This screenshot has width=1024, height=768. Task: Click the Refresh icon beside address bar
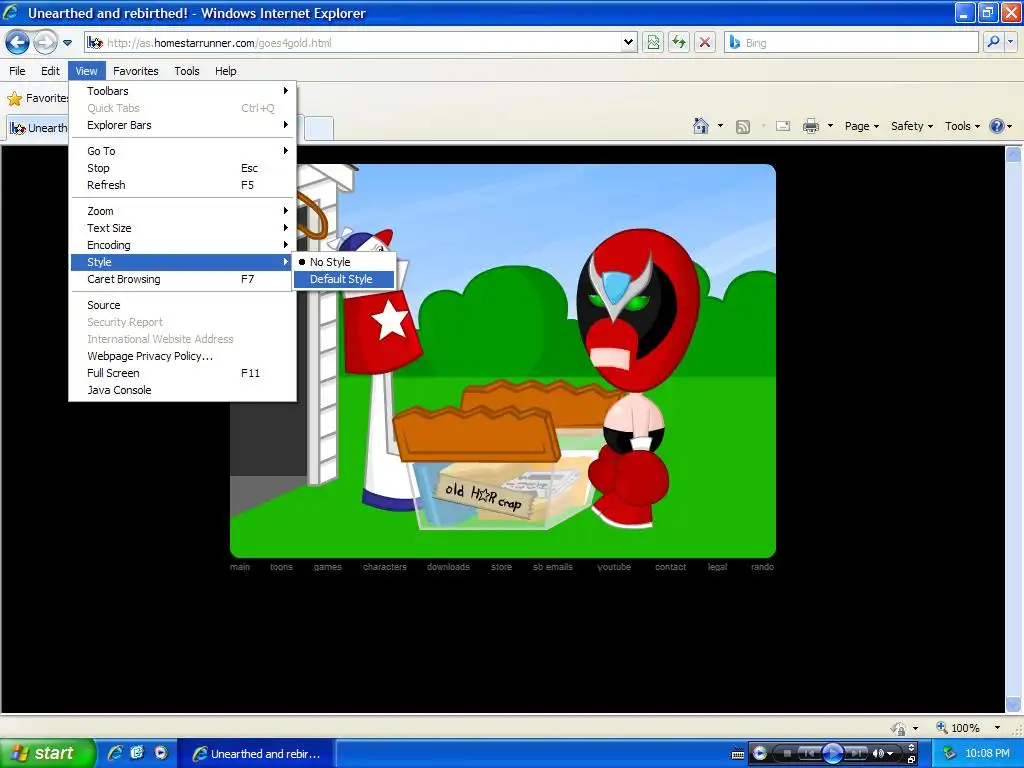coord(679,42)
